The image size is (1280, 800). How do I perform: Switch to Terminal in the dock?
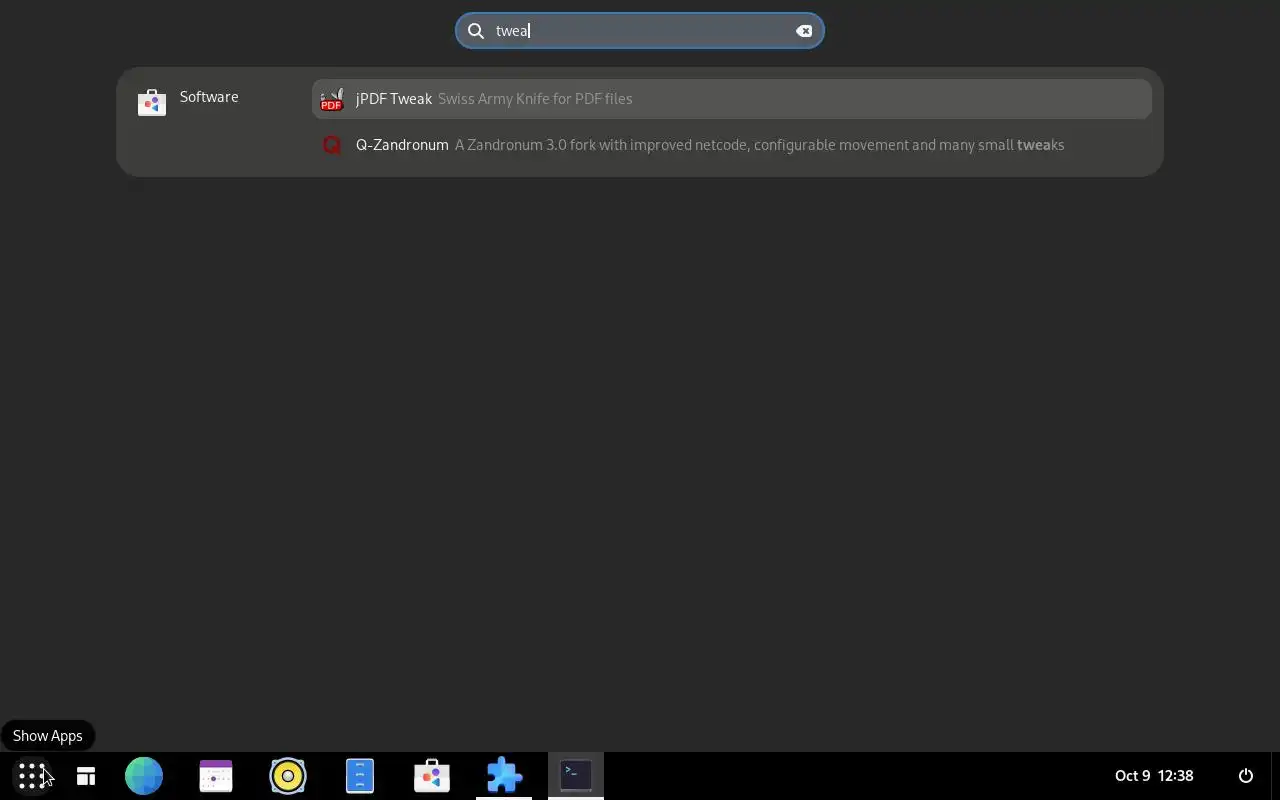[576, 776]
